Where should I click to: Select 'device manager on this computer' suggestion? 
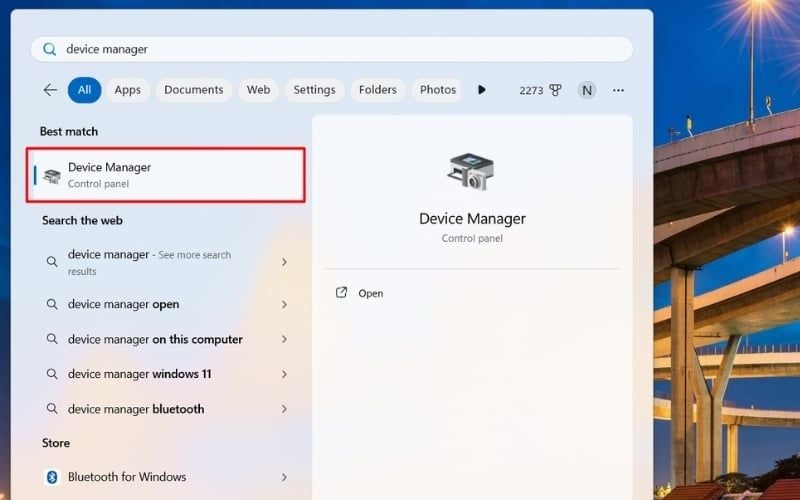click(166, 339)
